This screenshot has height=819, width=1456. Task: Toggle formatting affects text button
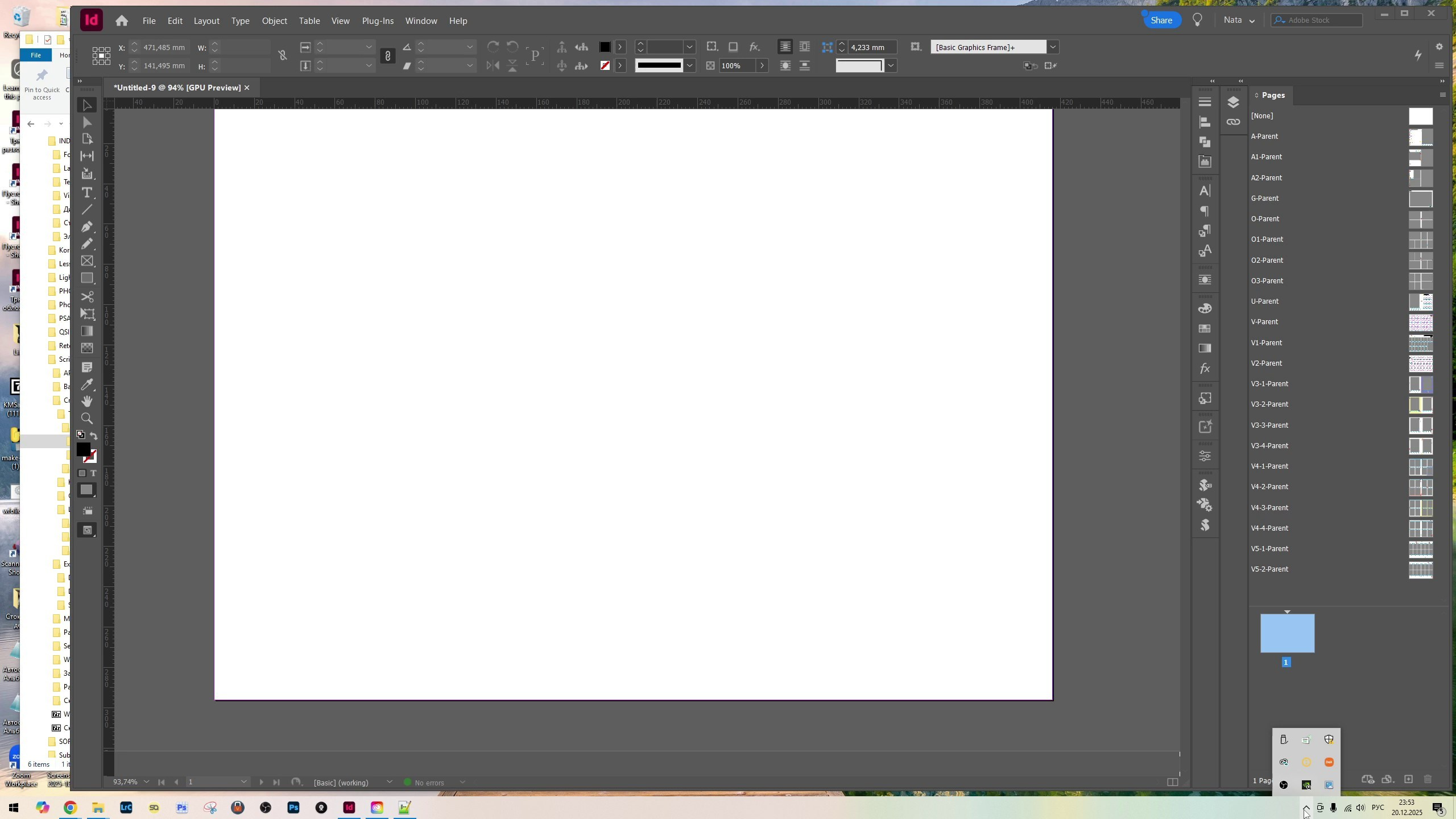[94, 473]
